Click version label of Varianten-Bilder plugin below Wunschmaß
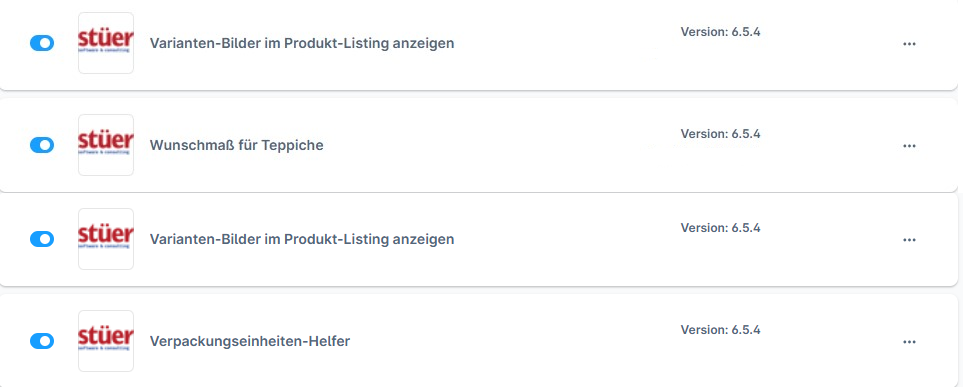 [x=721, y=228]
